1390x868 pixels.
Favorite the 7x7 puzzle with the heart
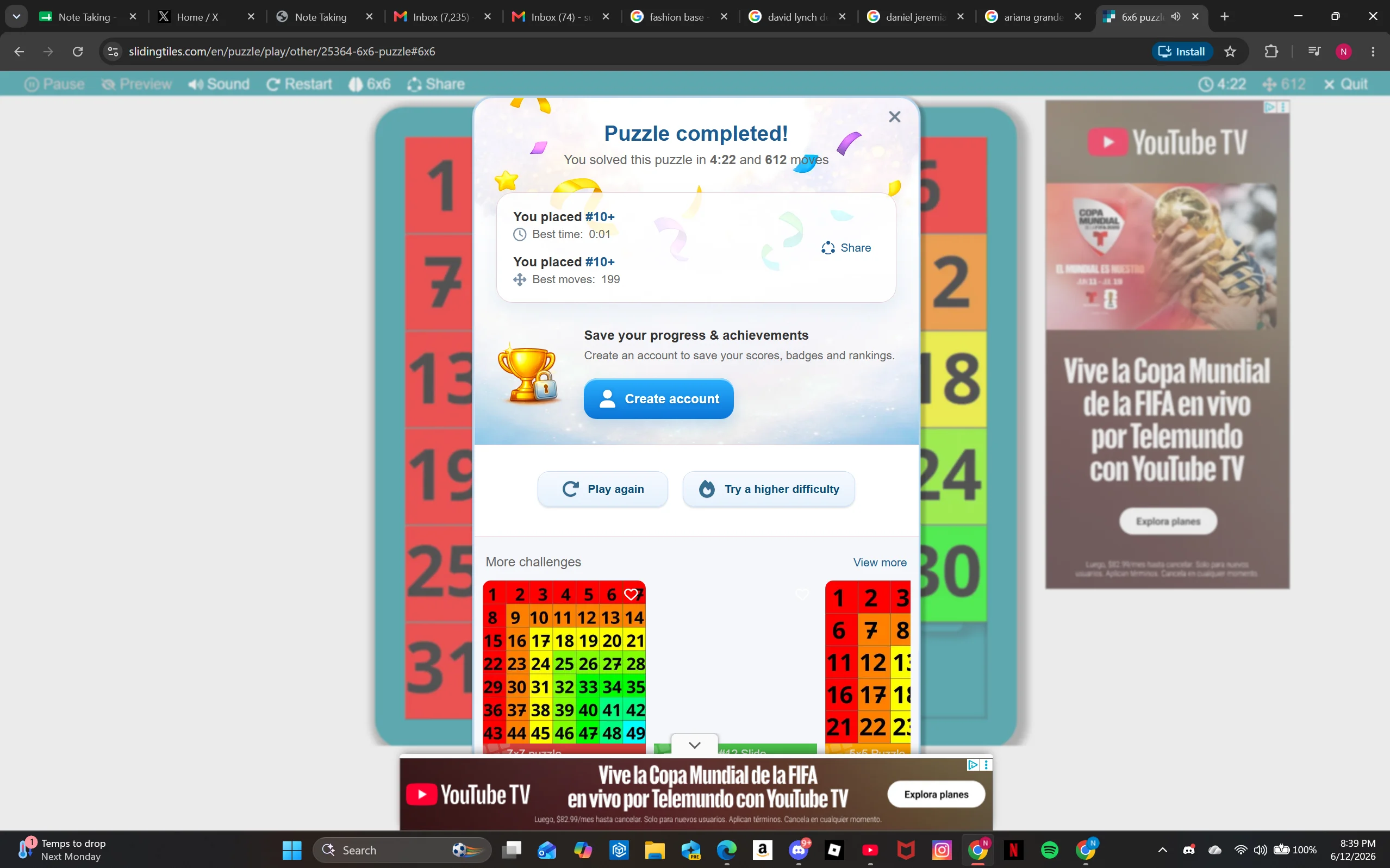pyautogui.click(x=631, y=594)
